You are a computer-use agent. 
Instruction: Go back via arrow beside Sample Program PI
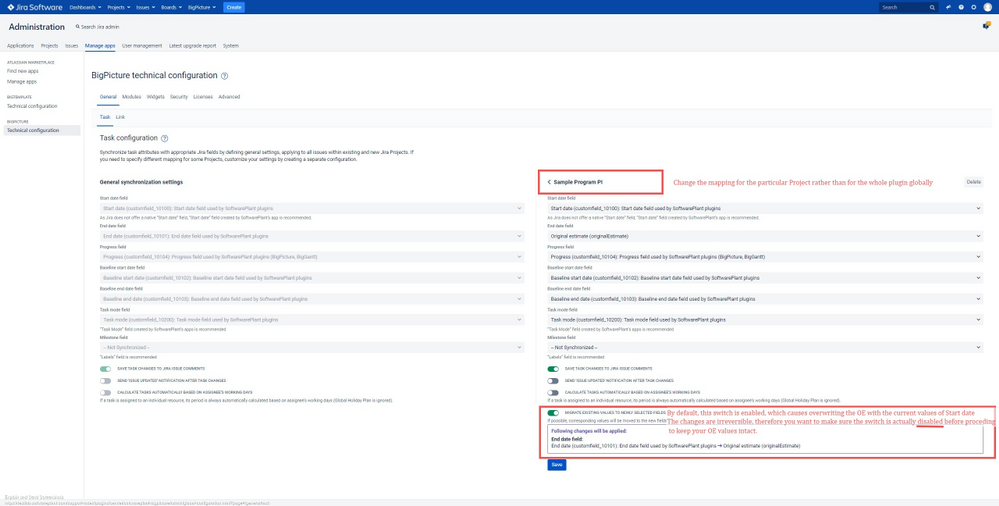[x=549, y=182]
